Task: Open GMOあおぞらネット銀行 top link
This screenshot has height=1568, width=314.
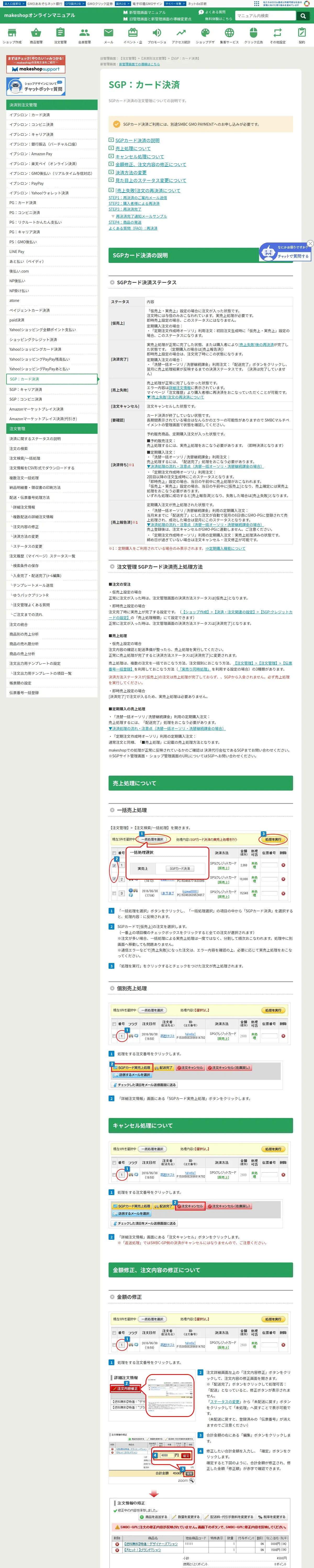Action: tap(44, 4)
